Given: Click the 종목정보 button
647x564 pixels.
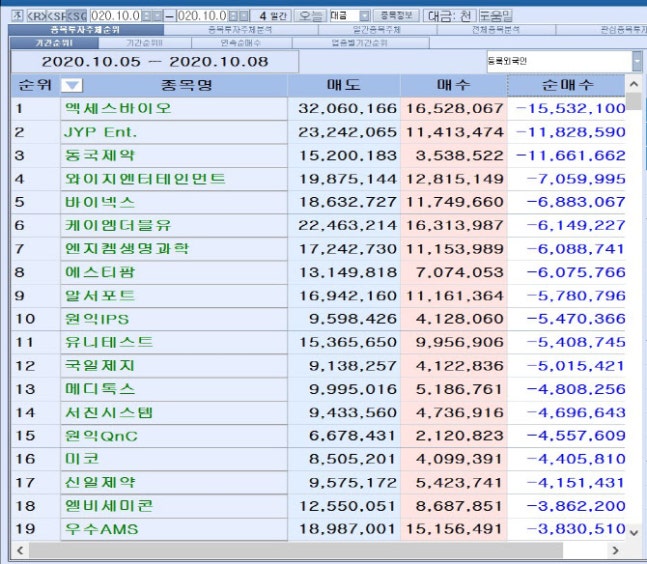Looking at the screenshot, I should pyautogui.click(x=397, y=16).
